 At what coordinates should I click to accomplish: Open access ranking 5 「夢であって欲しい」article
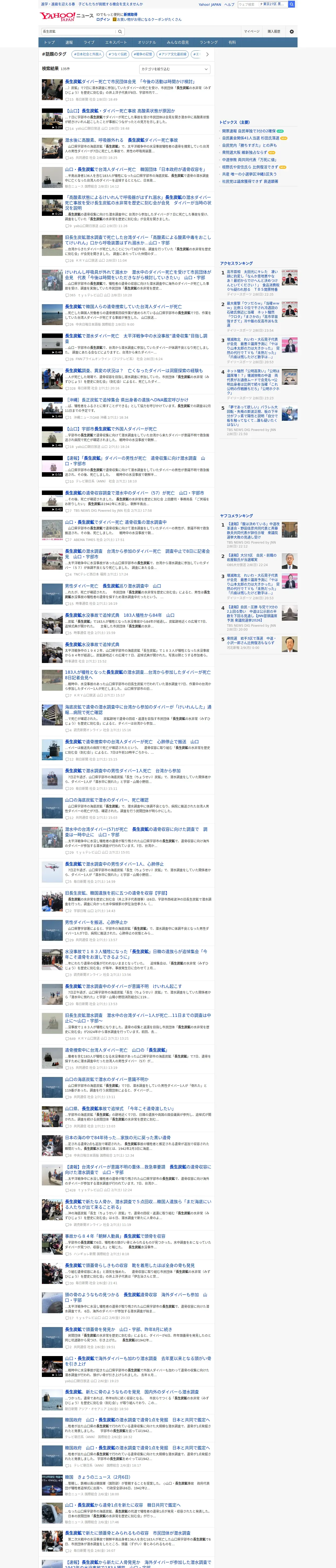[253, 416]
